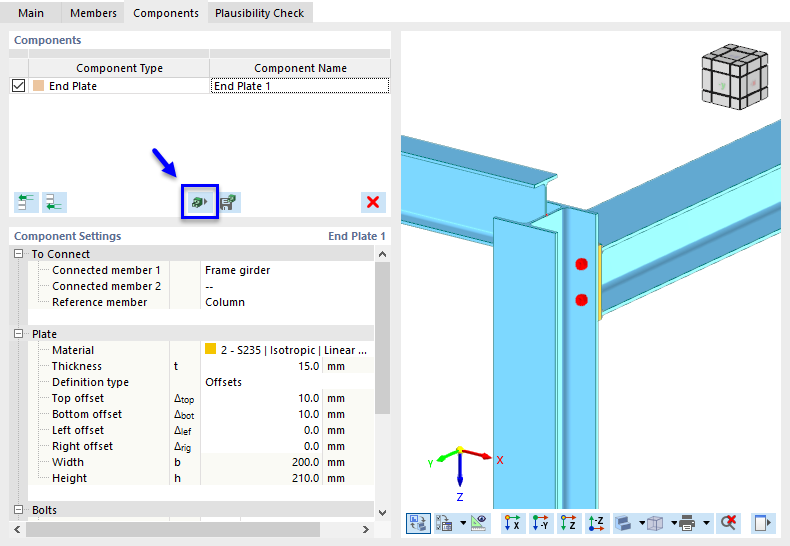Toggle the dimensions visibility triangle-eye icon

(479, 523)
